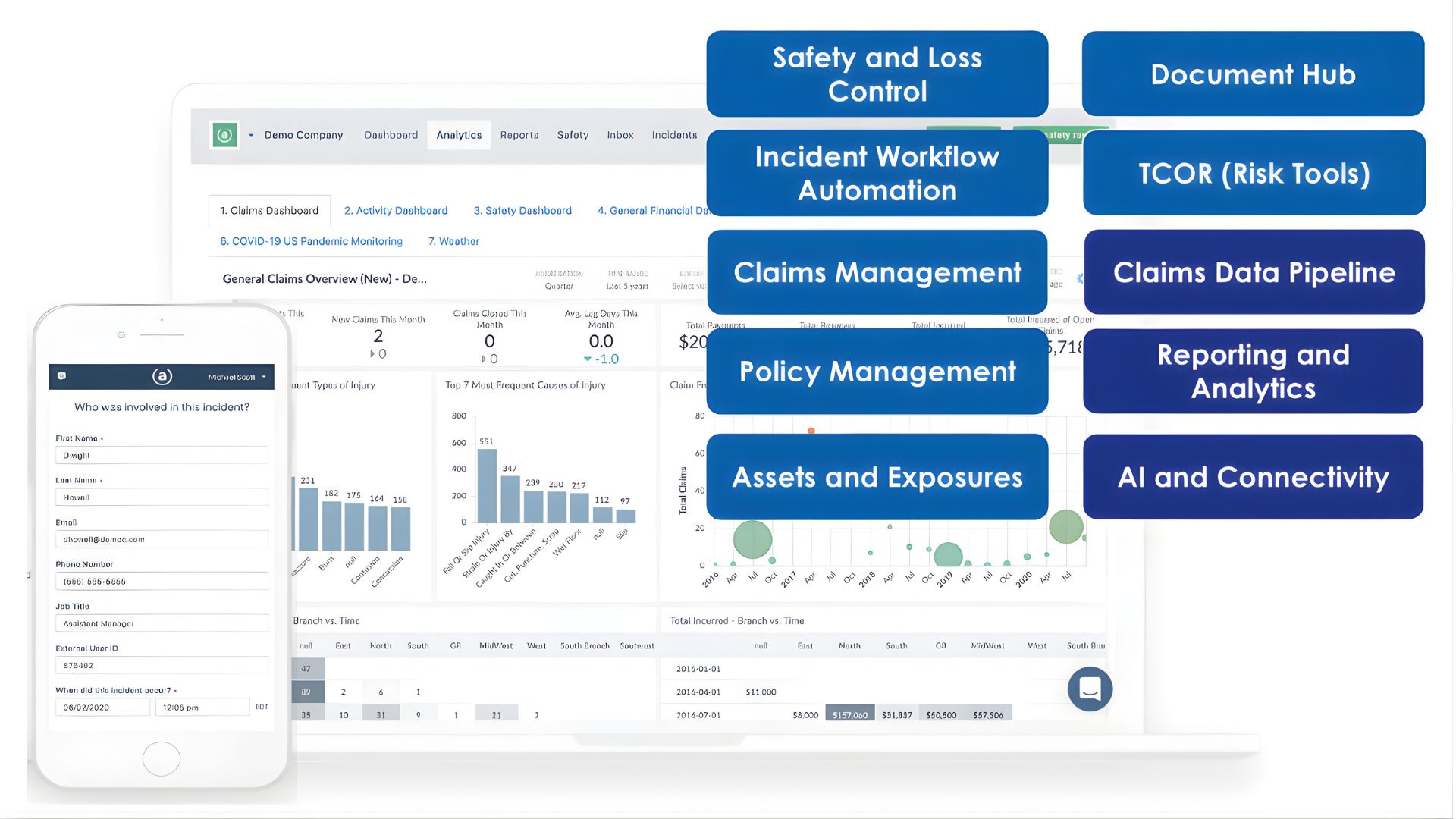1456x819 pixels.
Task: Click the incident date field 06/02/2020
Action: 102,708
